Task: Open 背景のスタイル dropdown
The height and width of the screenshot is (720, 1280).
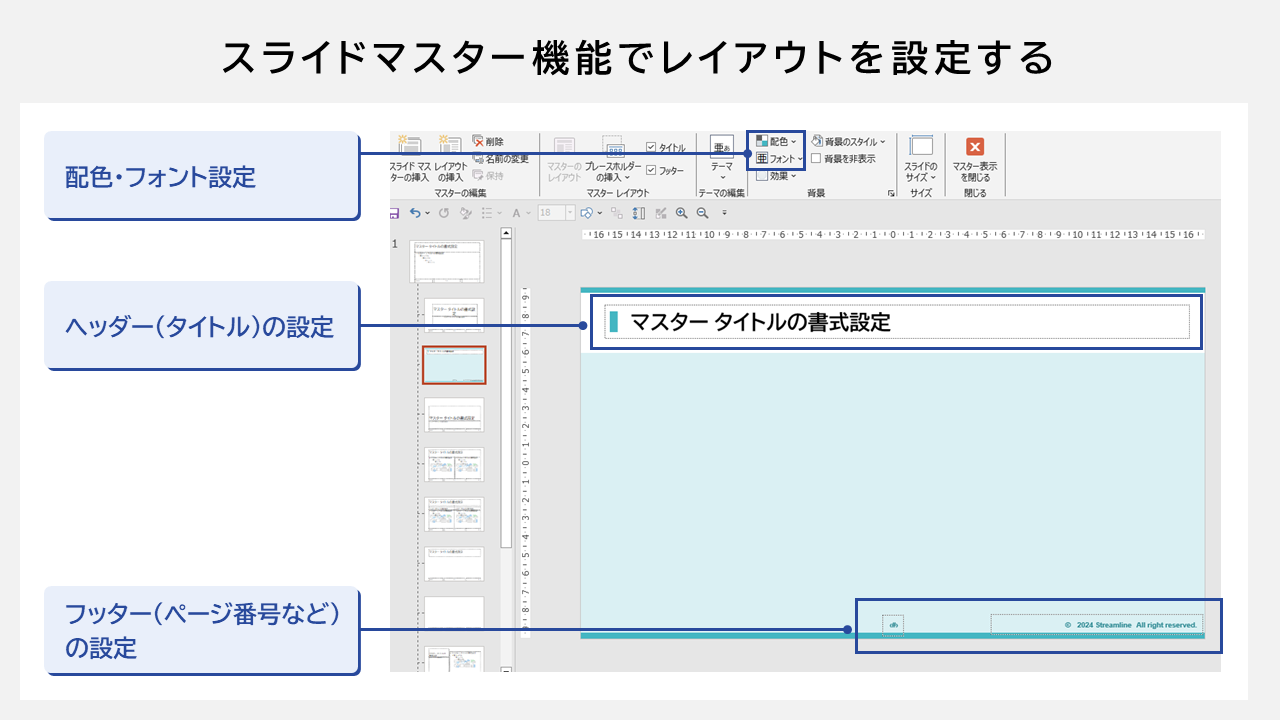Action: click(849, 141)
